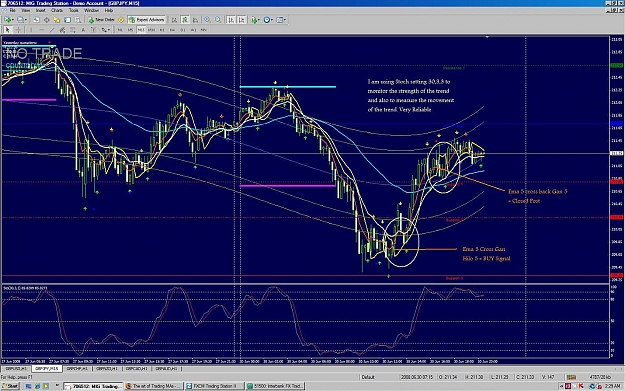Switch to FXCM Trading Station II window
Viewport: 625px width, 391px height.
214,386
